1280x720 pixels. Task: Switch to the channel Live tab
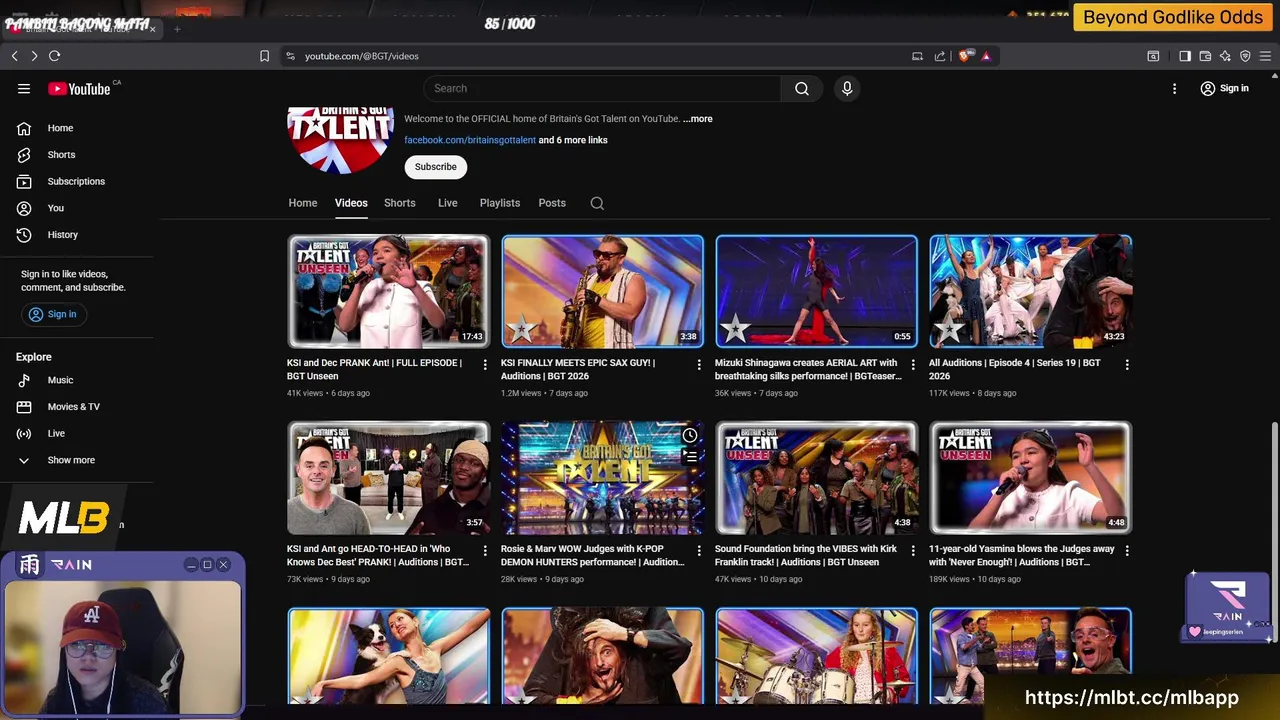pyautogui.click(x=447, y=203)
